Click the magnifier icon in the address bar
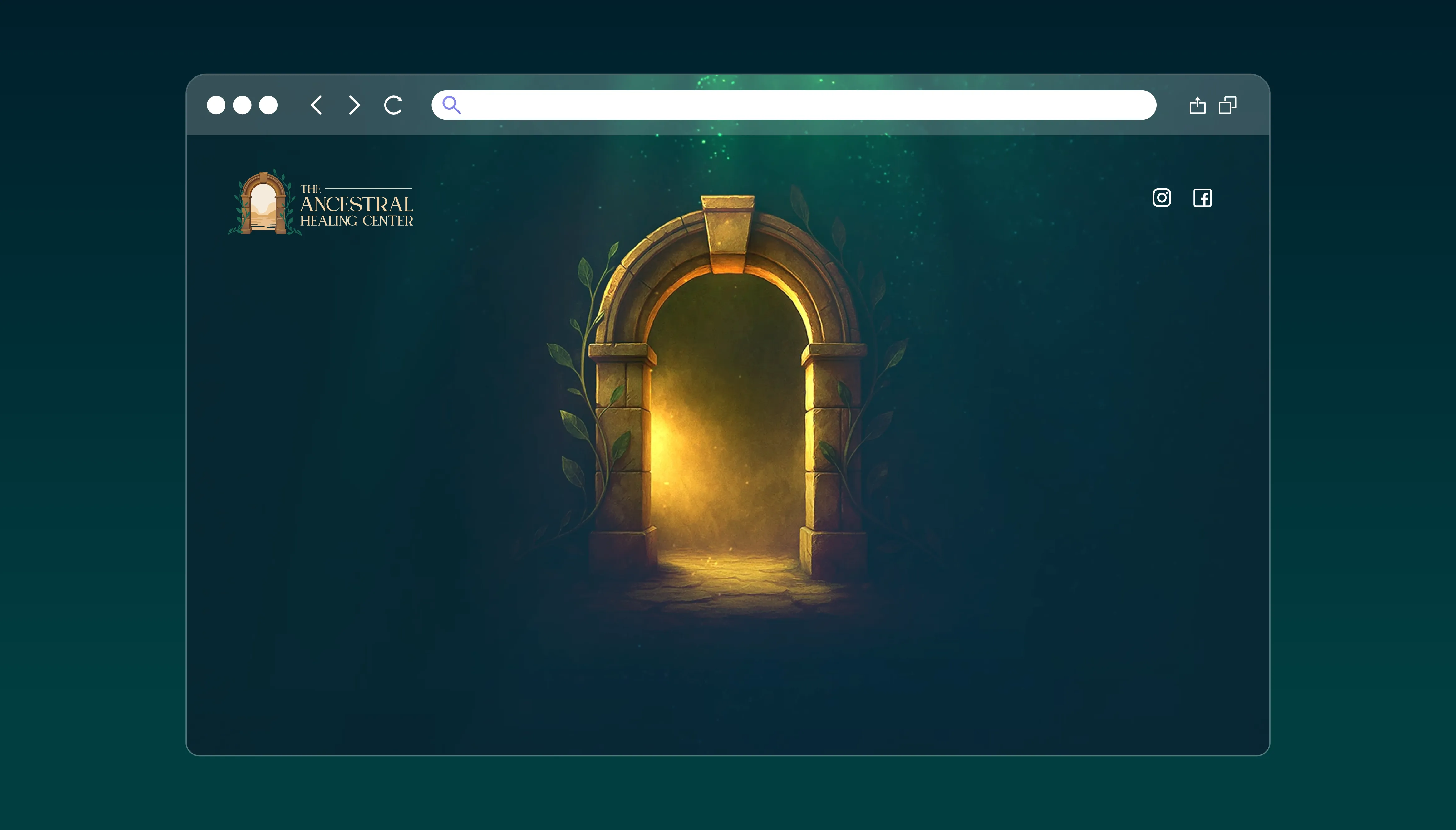Viewport: 1456px width, 830px height. tap(451, 105)
